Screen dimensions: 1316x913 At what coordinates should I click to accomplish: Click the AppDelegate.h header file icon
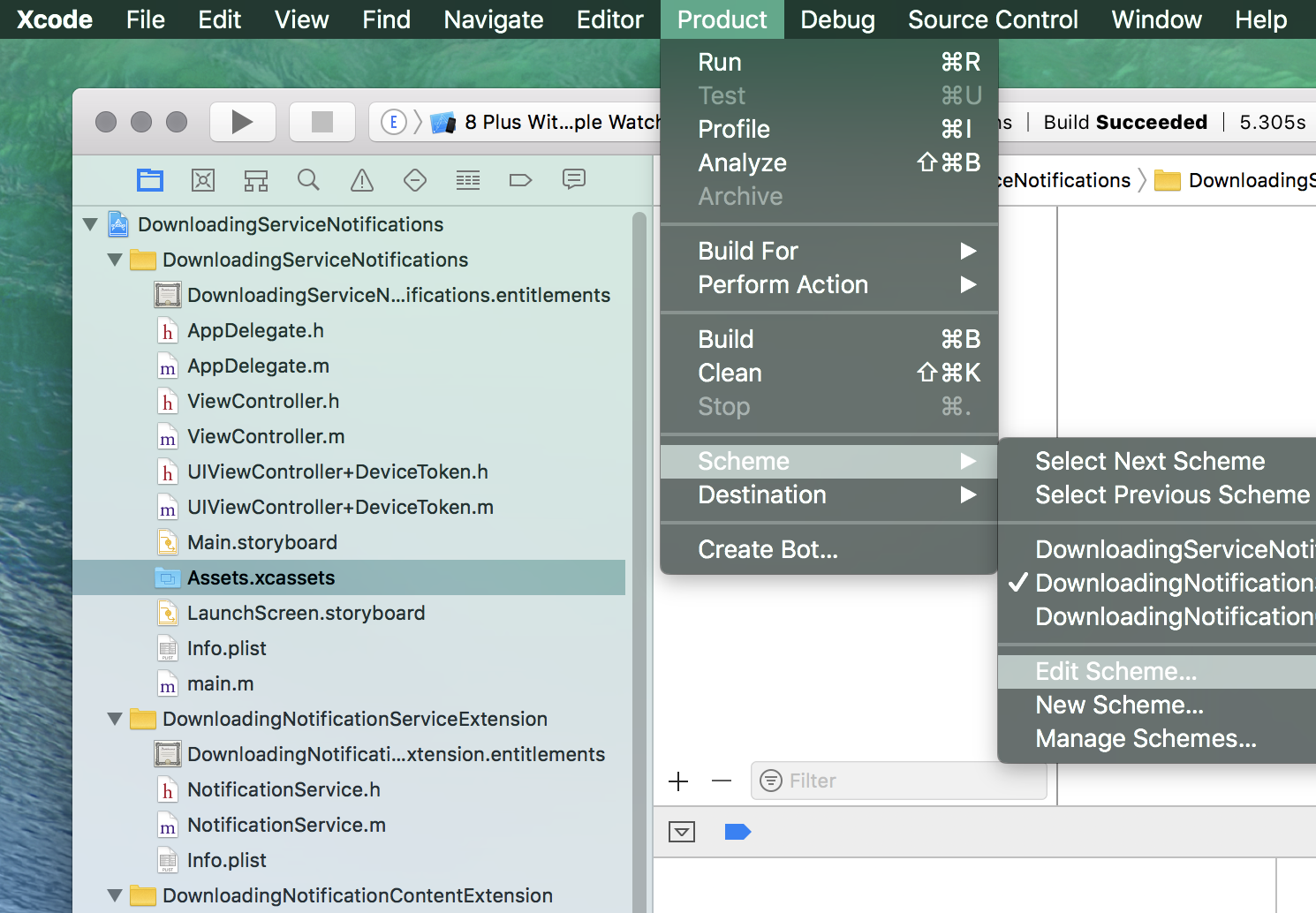(168, 331)
